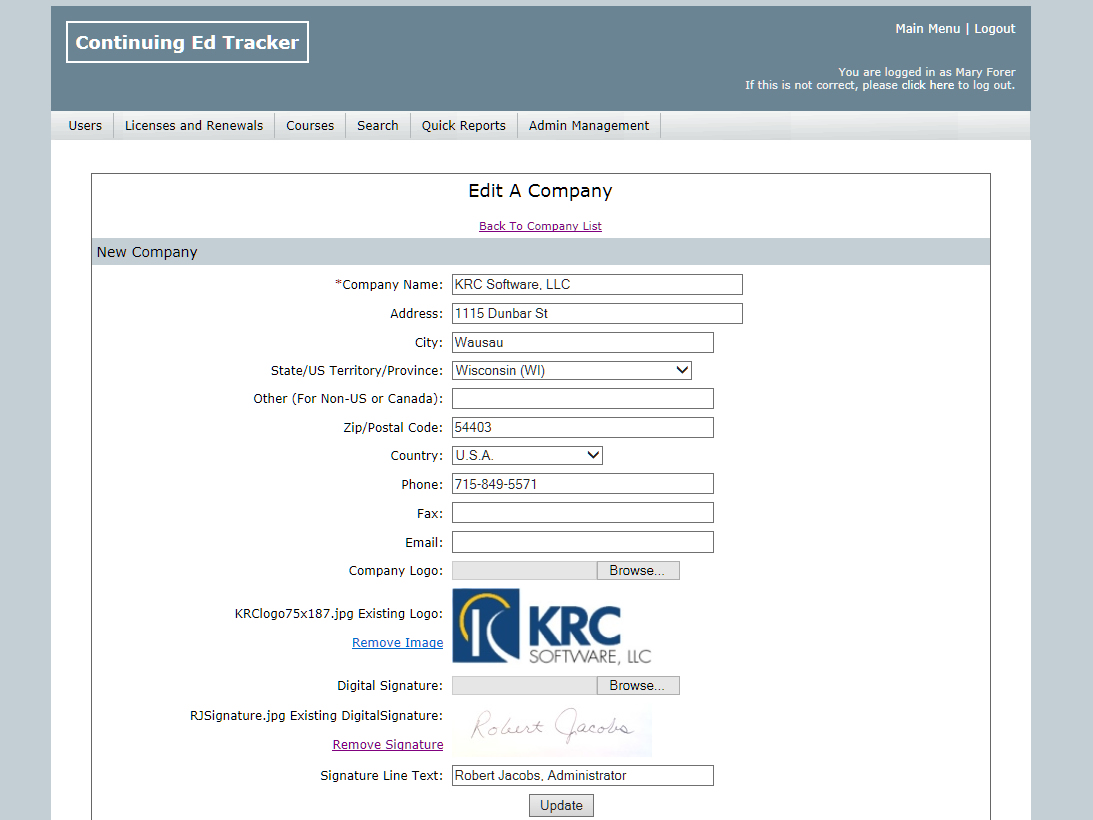Browse for a Digital Signature file
Image resolution: width=1093 pixels, height=820 pixels.
click(x=637, y=685)
